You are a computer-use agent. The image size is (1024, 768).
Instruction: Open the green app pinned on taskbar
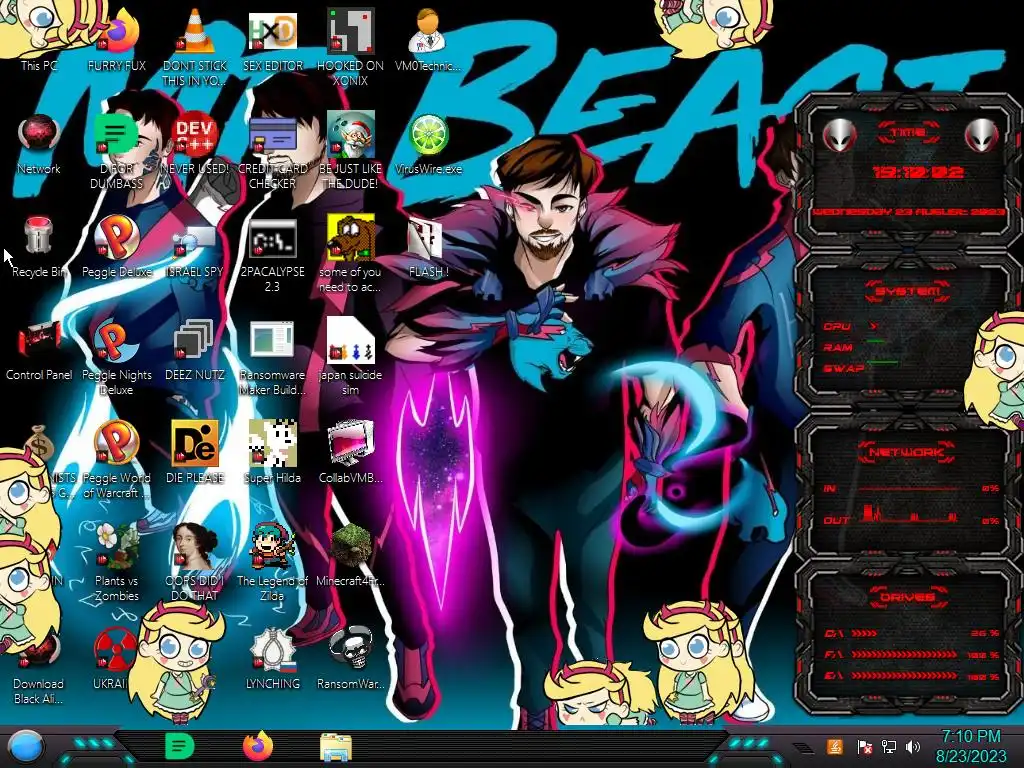(180, 746)
